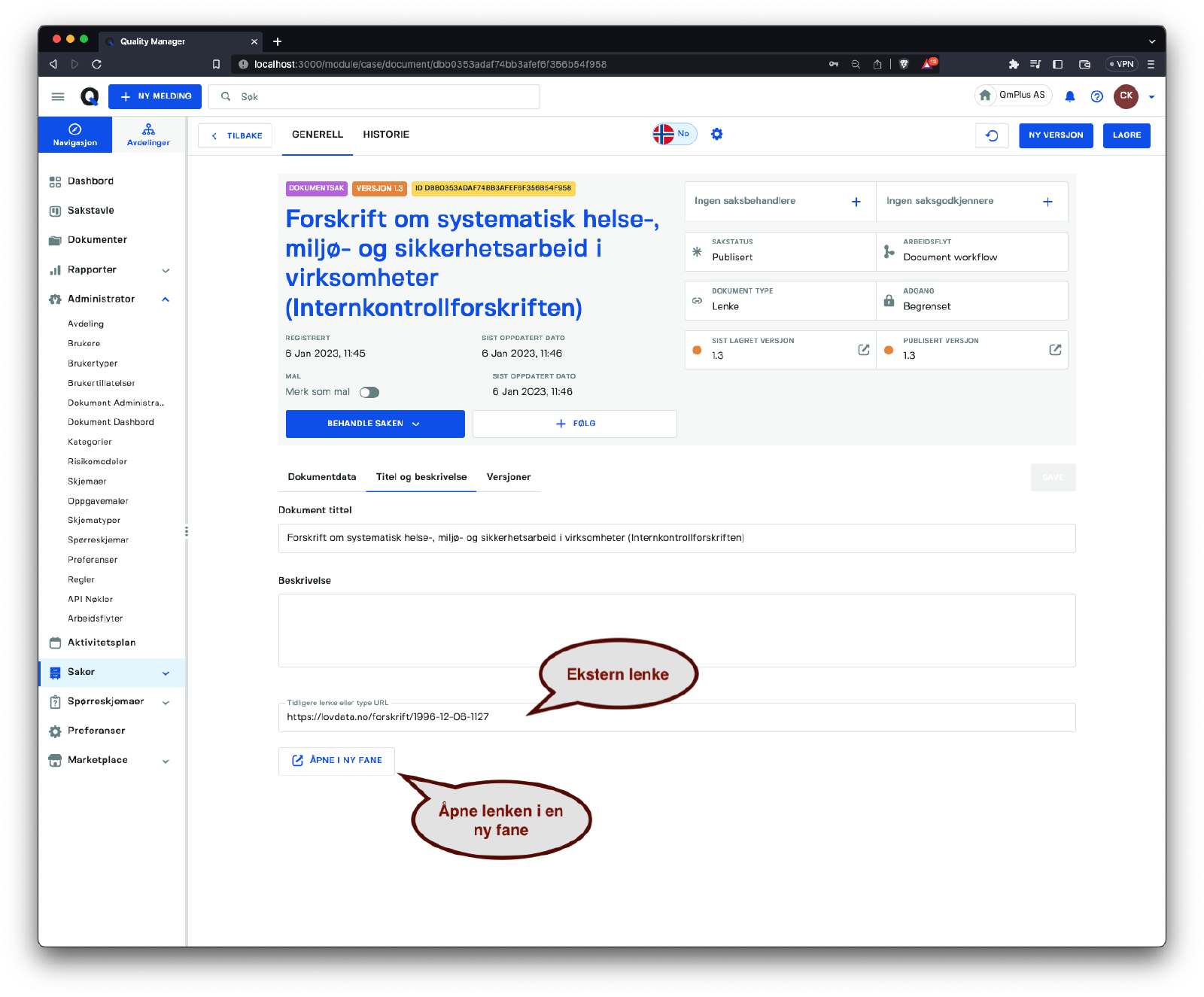Switch the Norwegian language toggle

tap(674, 134)
